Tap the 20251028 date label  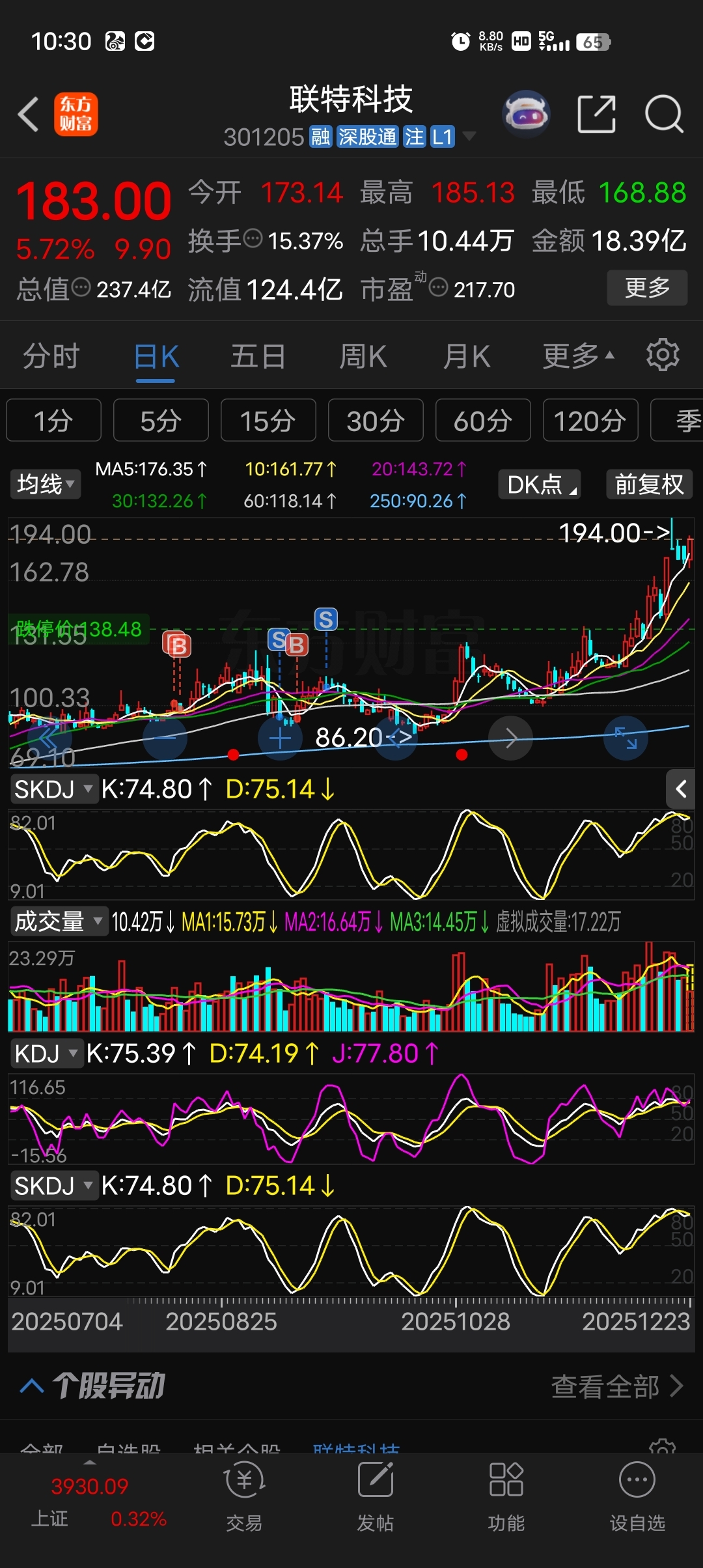click(x=456, y=1321)
